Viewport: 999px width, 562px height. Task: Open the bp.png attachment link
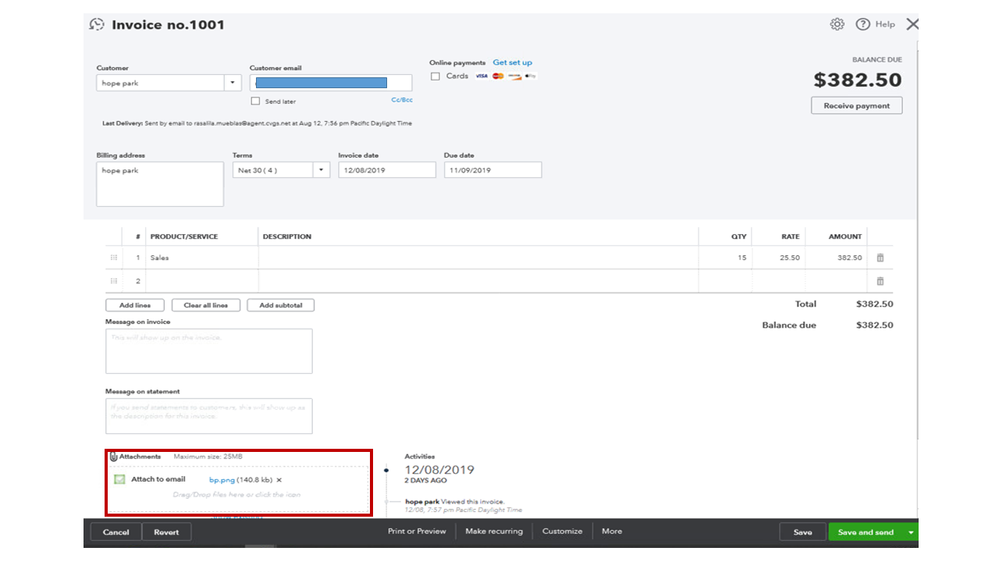[222, 480]
